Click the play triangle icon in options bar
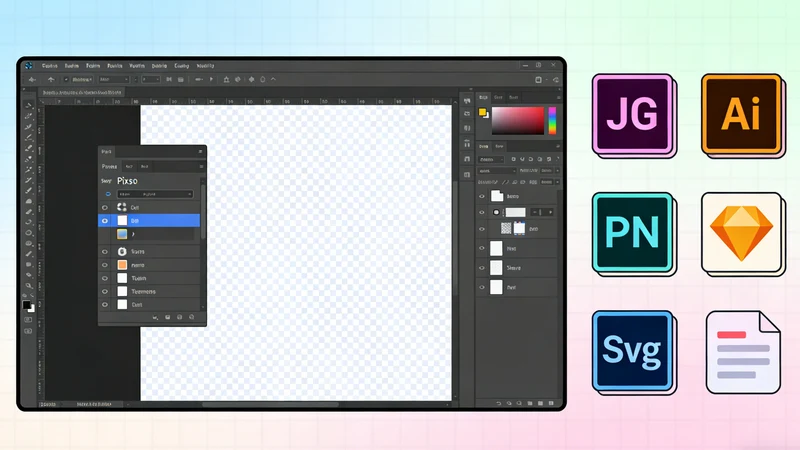 click(211, 80)
